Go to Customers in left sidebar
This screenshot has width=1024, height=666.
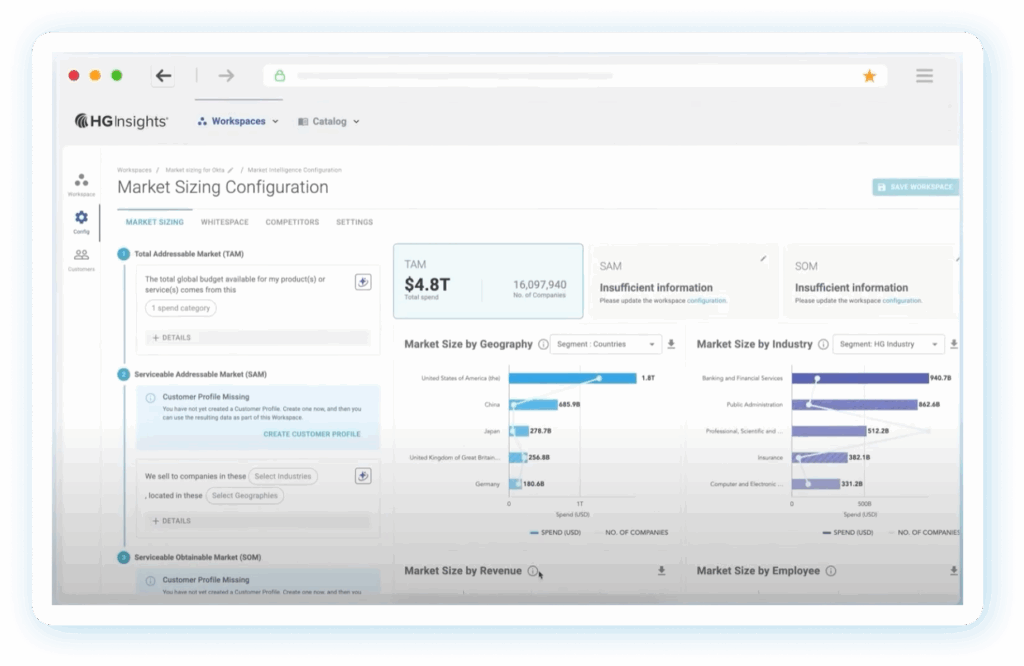pyautogui.click(x=81, y=257)
